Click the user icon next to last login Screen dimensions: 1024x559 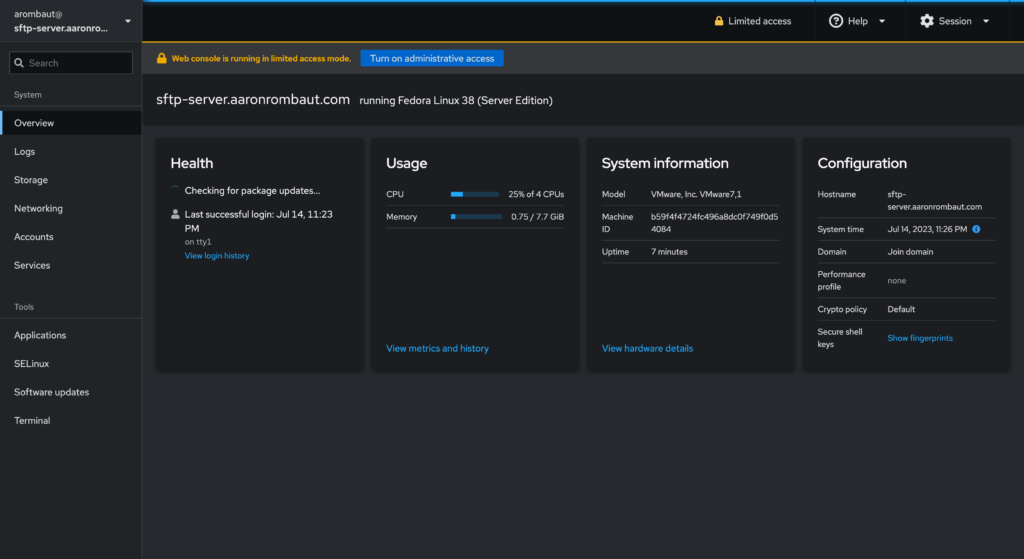click(176, 214)
